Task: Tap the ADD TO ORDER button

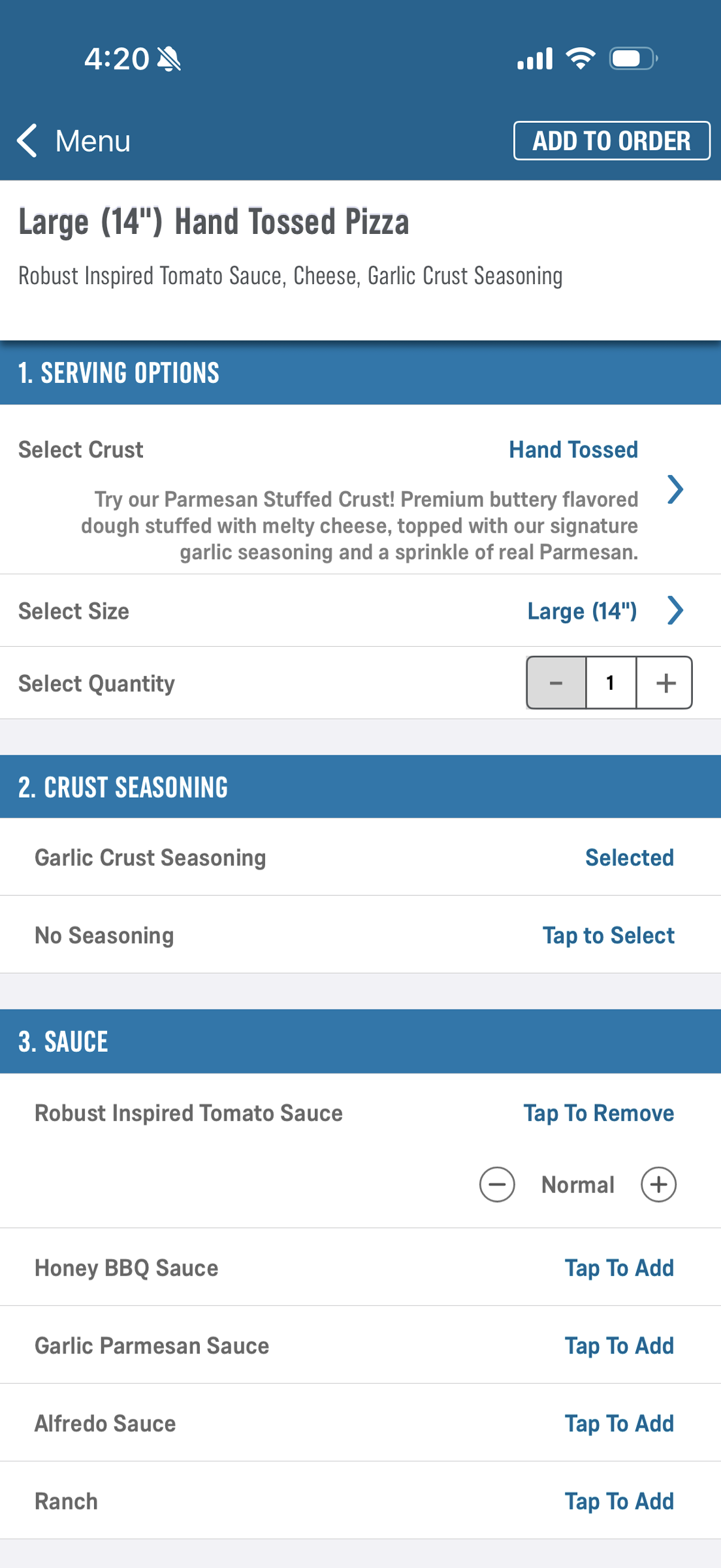Action: (612, 140)
